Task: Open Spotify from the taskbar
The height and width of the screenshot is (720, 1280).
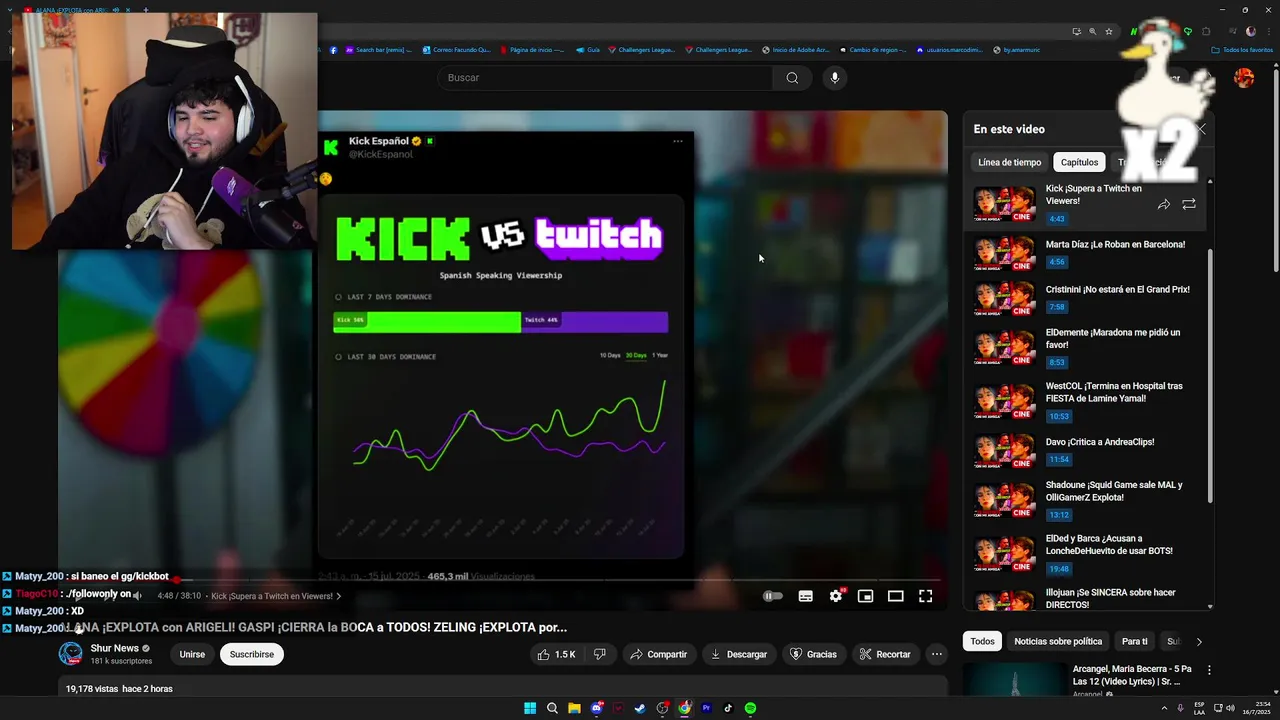Action: (x=750, y=708)
